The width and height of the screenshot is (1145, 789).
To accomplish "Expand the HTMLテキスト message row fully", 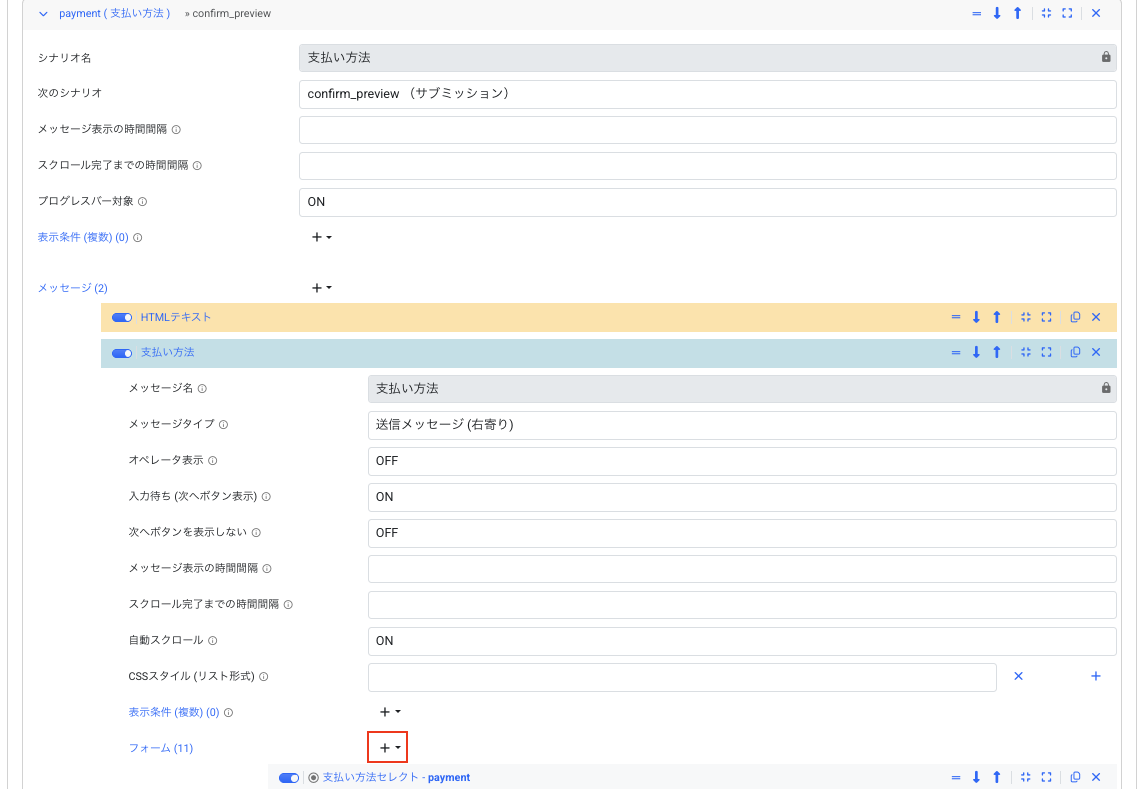I will coord(1046,317).
